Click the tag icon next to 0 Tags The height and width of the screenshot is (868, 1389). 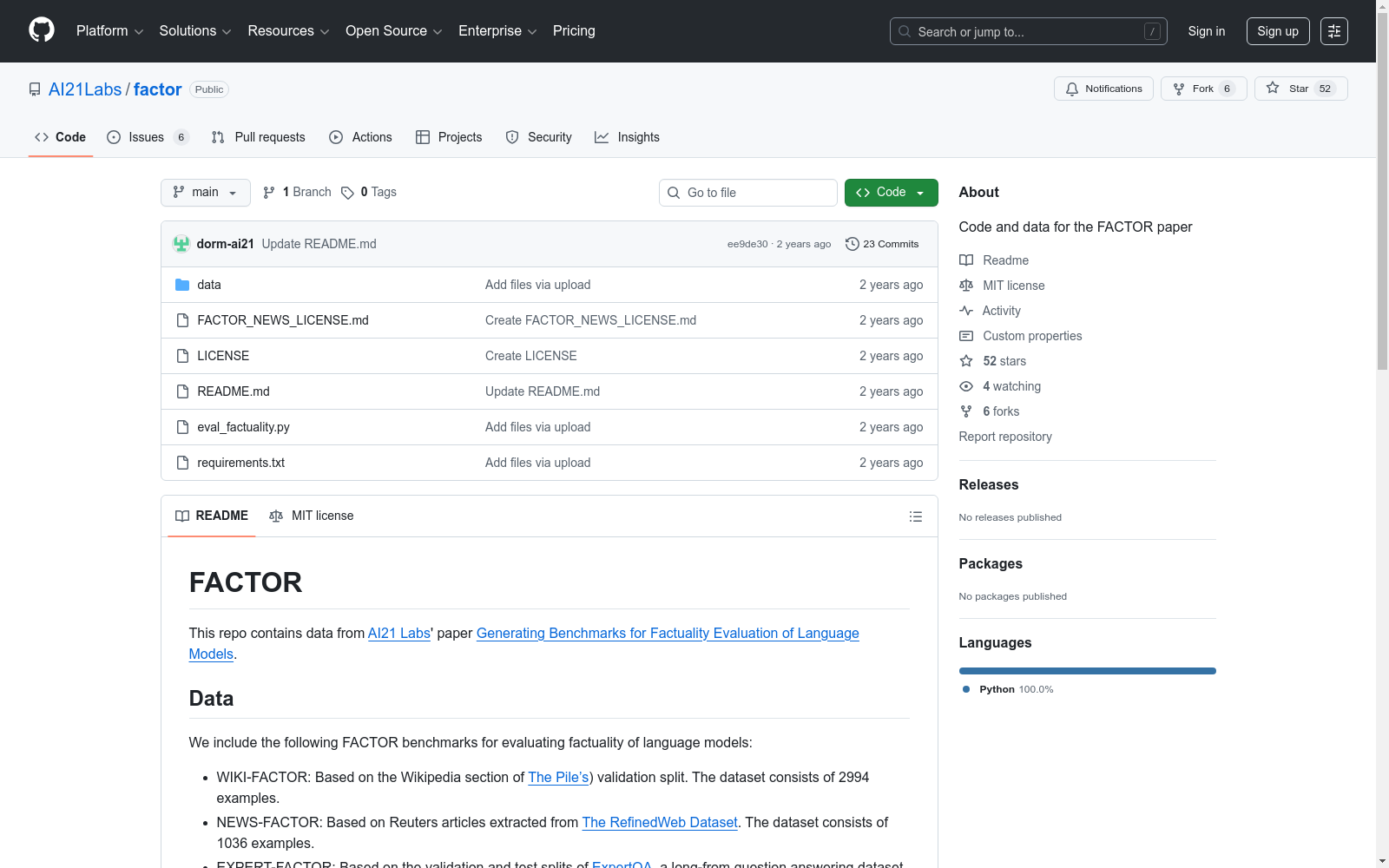[347, 193]
